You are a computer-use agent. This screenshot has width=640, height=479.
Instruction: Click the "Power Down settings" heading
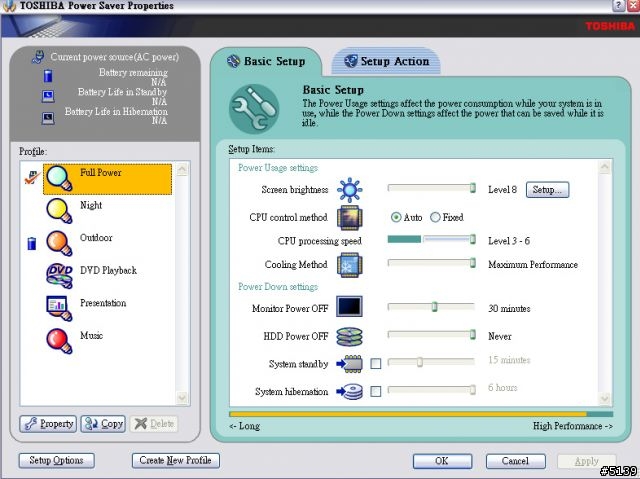click(278, 287)
